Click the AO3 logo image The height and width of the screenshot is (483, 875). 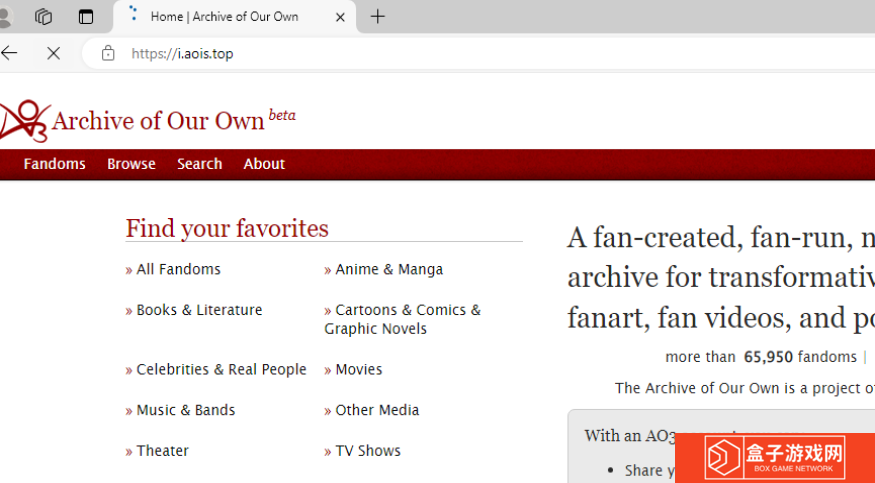(x=25, y=120)
